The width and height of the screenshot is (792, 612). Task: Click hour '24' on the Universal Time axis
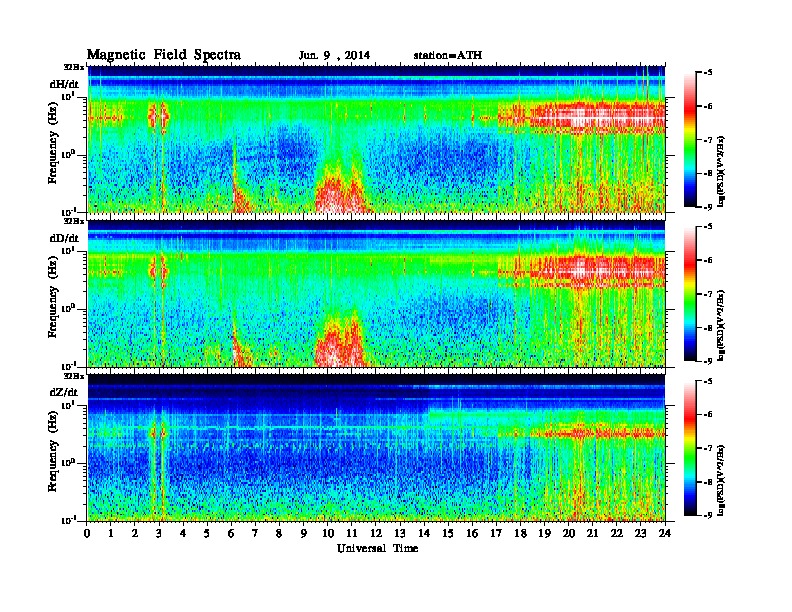pos(665,533)
